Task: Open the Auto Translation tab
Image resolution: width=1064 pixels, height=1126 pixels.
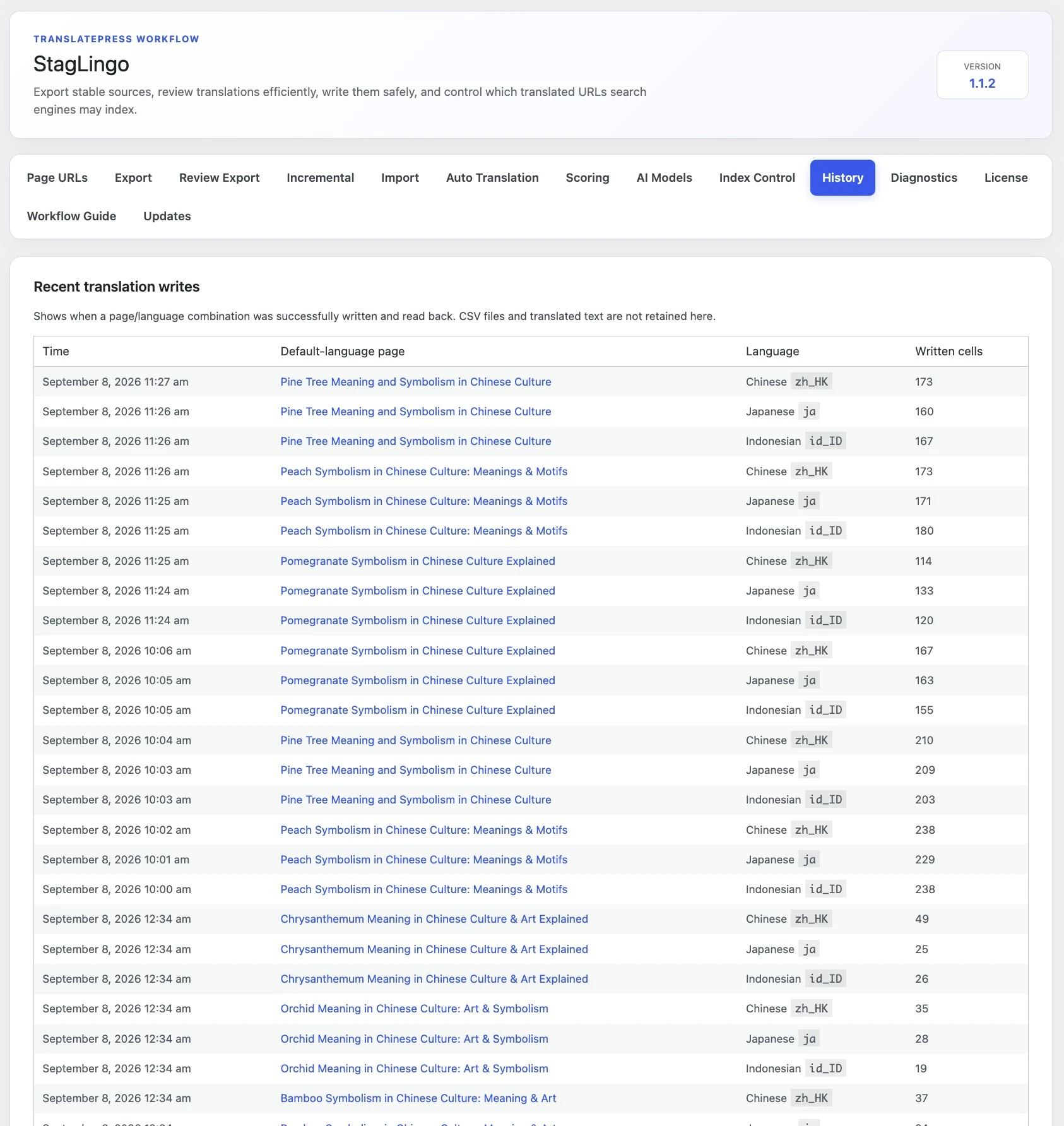Action: pyautogui.click(x=492, y=178)
